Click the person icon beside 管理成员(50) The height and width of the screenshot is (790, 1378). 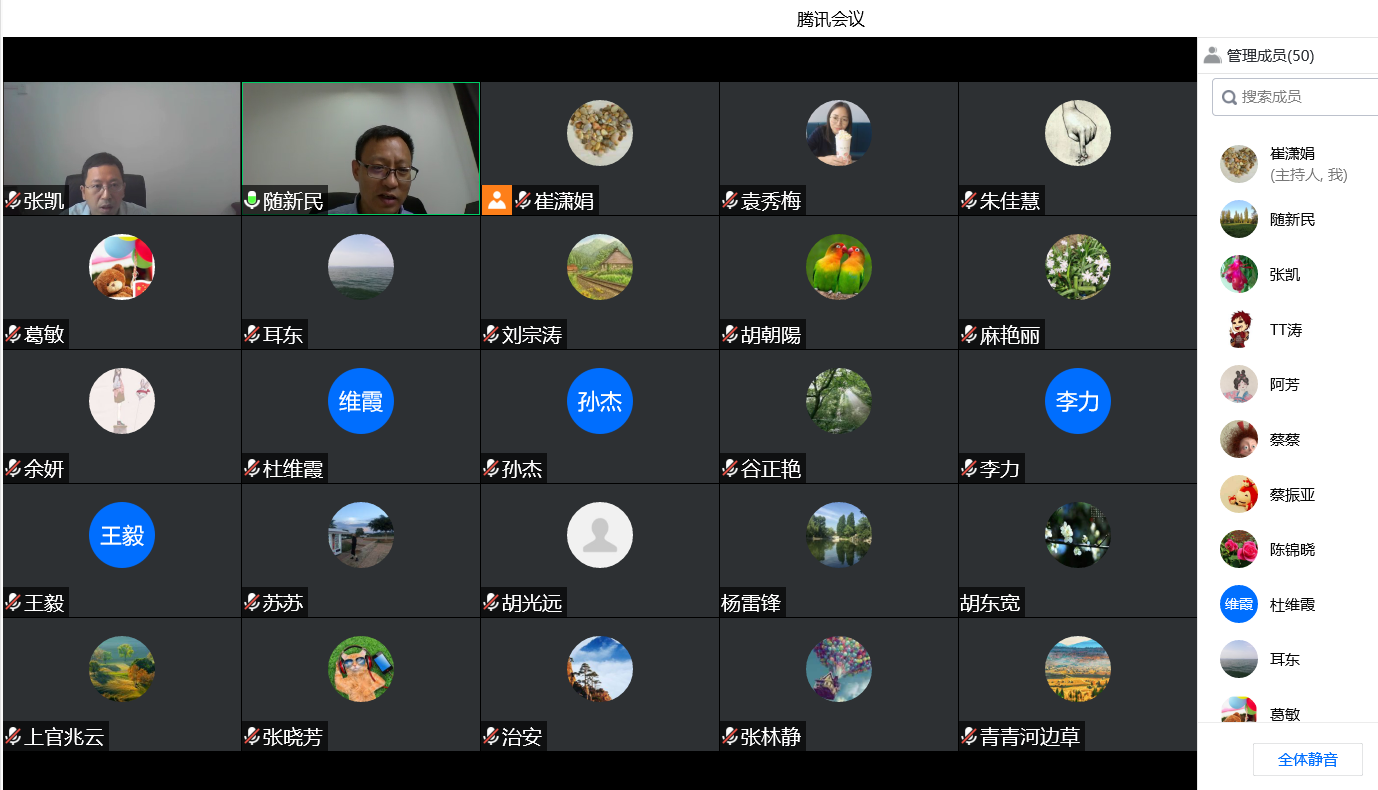coord(1212,56)
